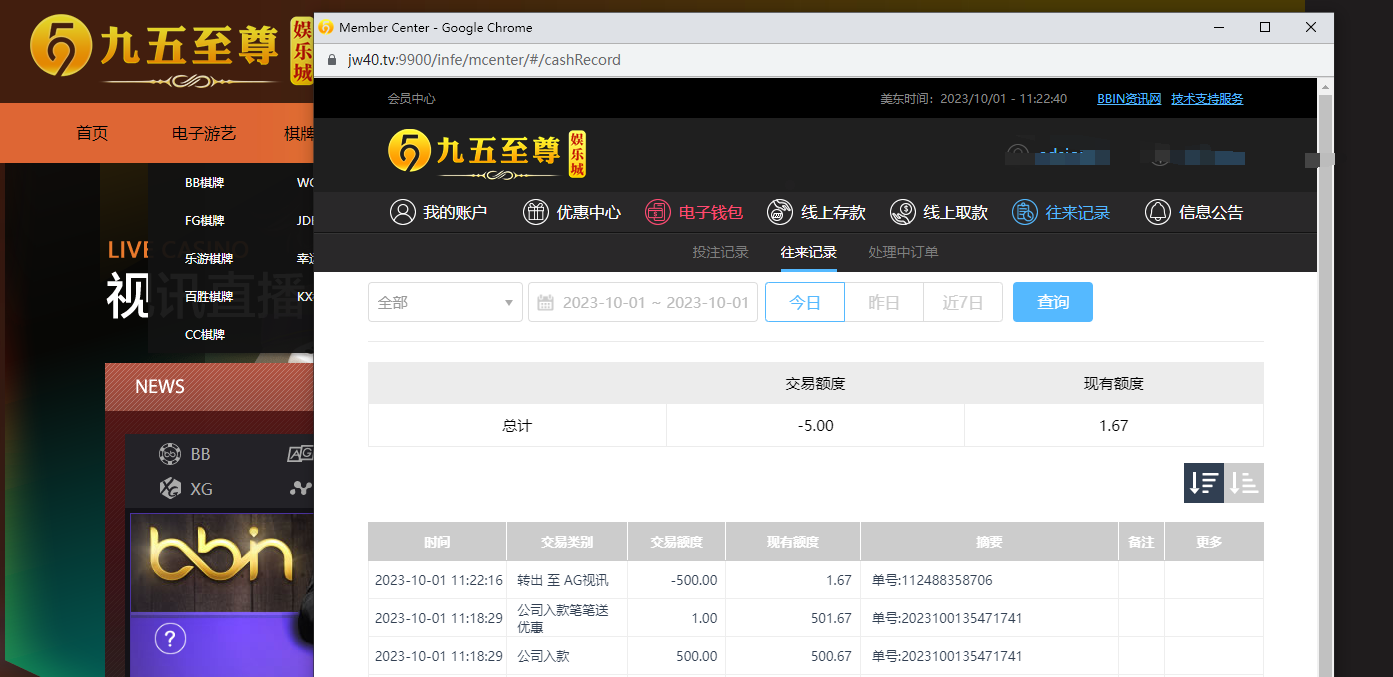The height and width of the screenshot is (677, 1393).
Task: Open the date range picker field
Action: click(x=643, y=302)
